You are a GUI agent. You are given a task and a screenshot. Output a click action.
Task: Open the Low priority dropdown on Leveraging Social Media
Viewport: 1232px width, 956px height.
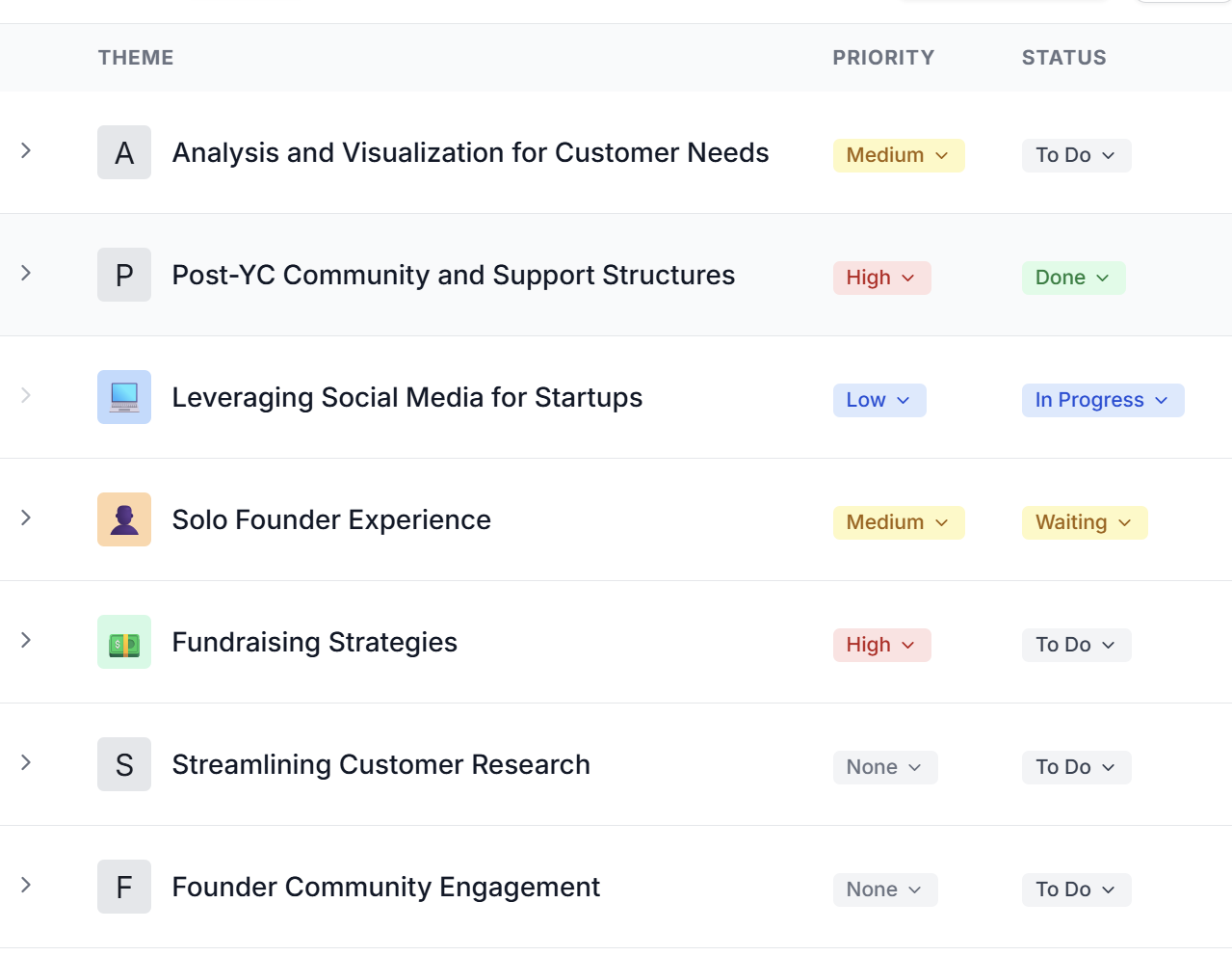coord(878,400)
